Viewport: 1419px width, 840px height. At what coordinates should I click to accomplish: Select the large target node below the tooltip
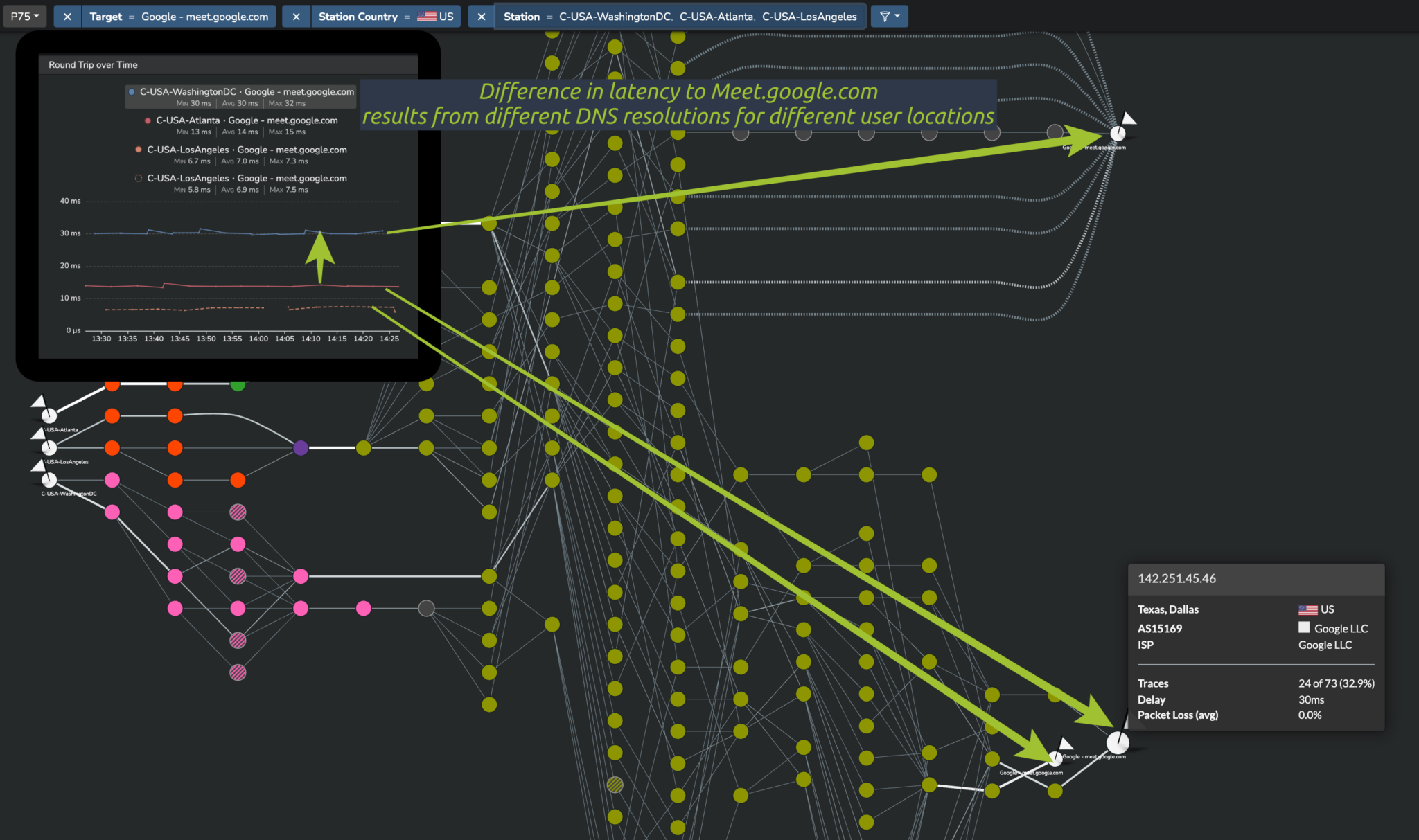[x=1118, y=742]
